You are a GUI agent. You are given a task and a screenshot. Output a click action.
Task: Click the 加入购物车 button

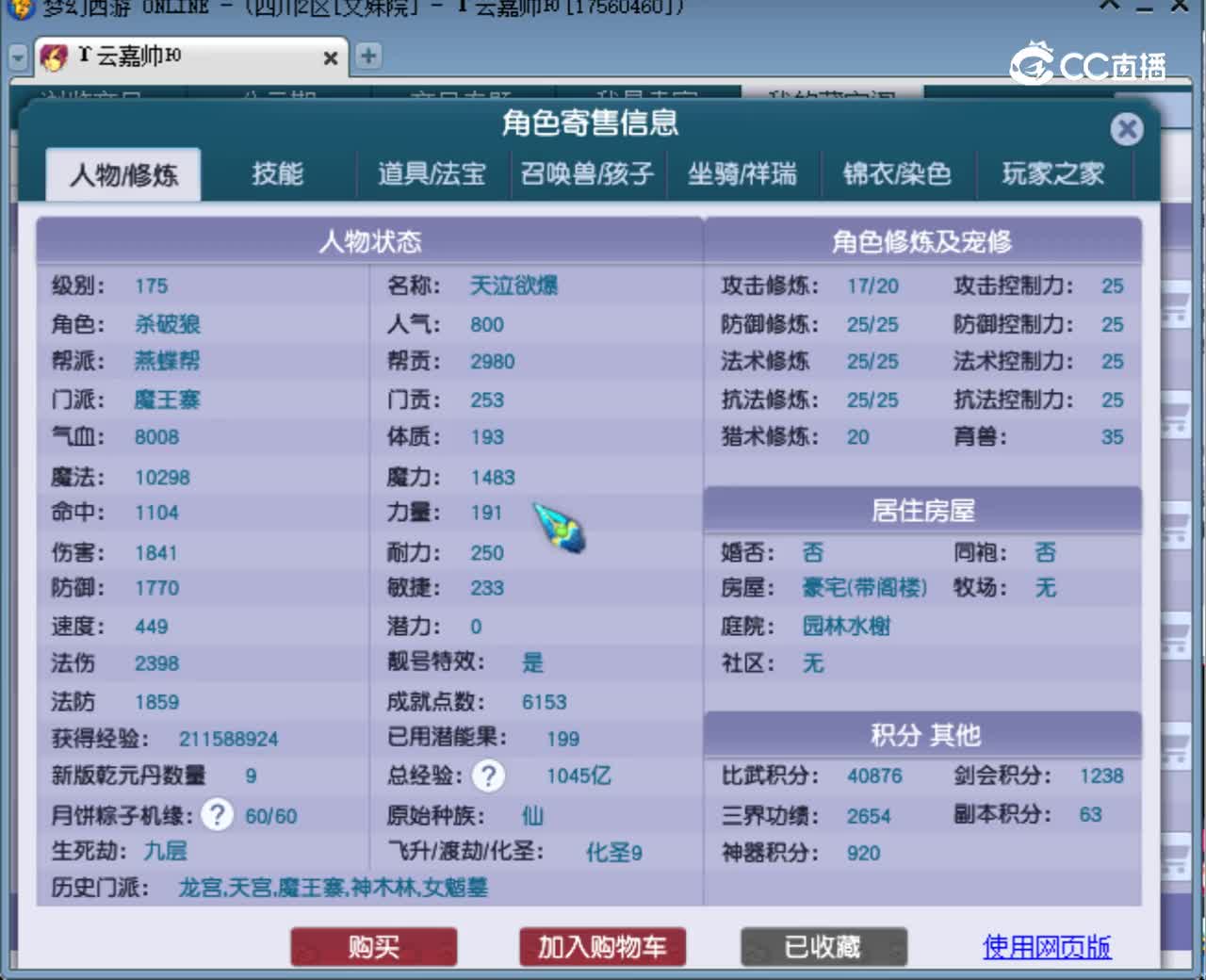coord(602,947)
